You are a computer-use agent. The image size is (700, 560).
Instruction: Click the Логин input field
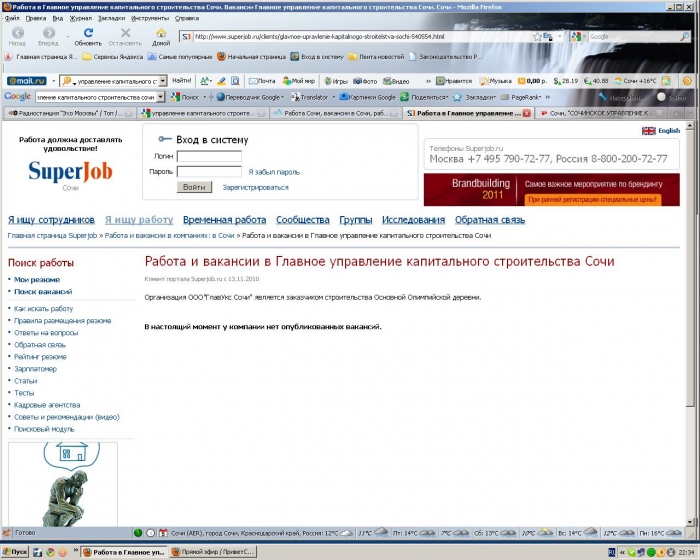point(209,156)
